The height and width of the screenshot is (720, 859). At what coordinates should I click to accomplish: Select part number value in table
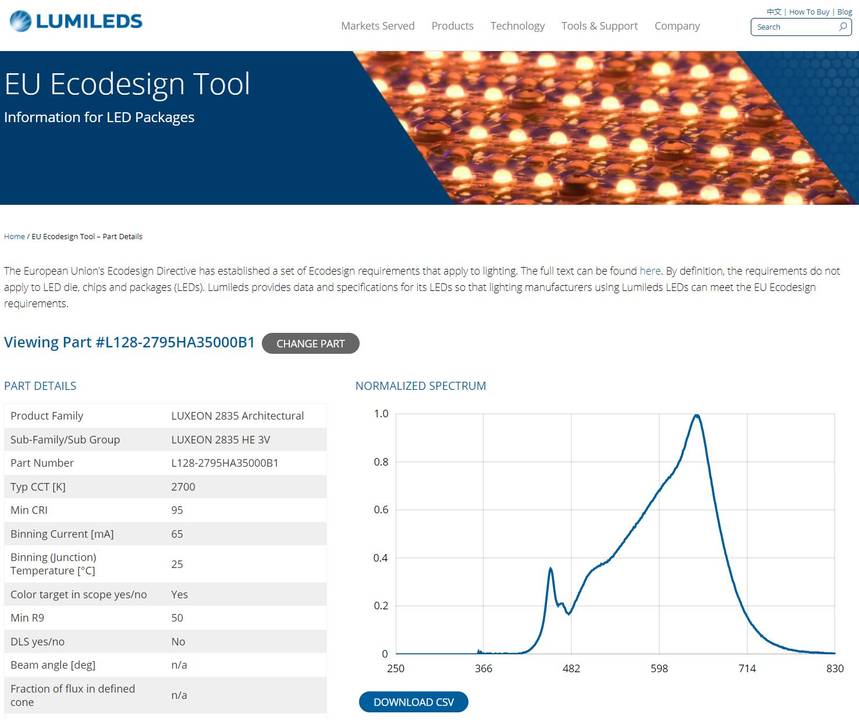click(225, 463)
